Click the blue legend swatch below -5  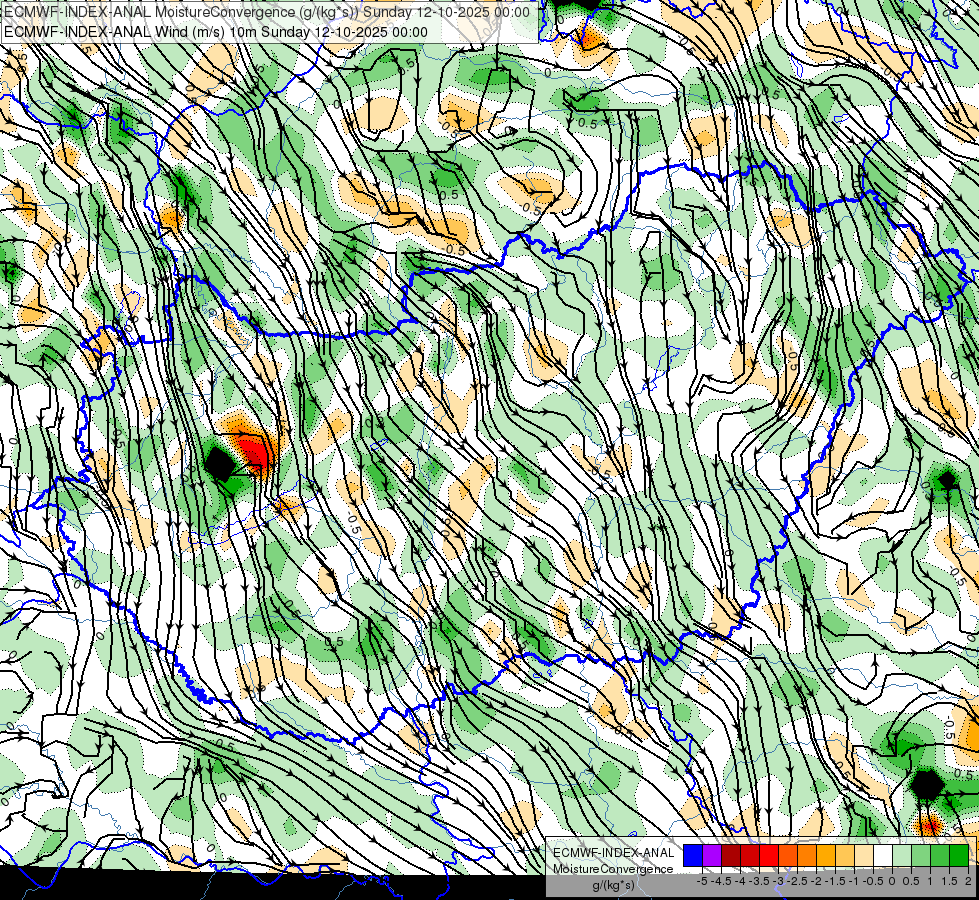(x=693, y=855)
